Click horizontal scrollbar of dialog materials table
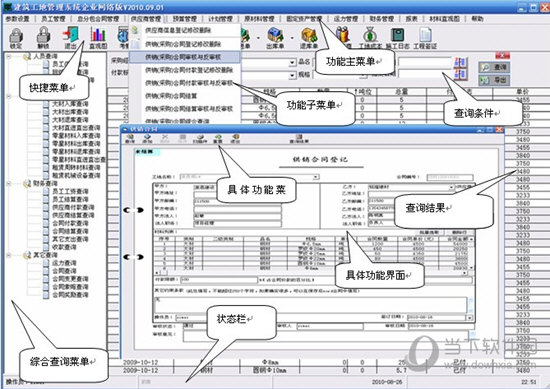The height and width of the screenshot is (389, 550). click(x=311, y=272)
